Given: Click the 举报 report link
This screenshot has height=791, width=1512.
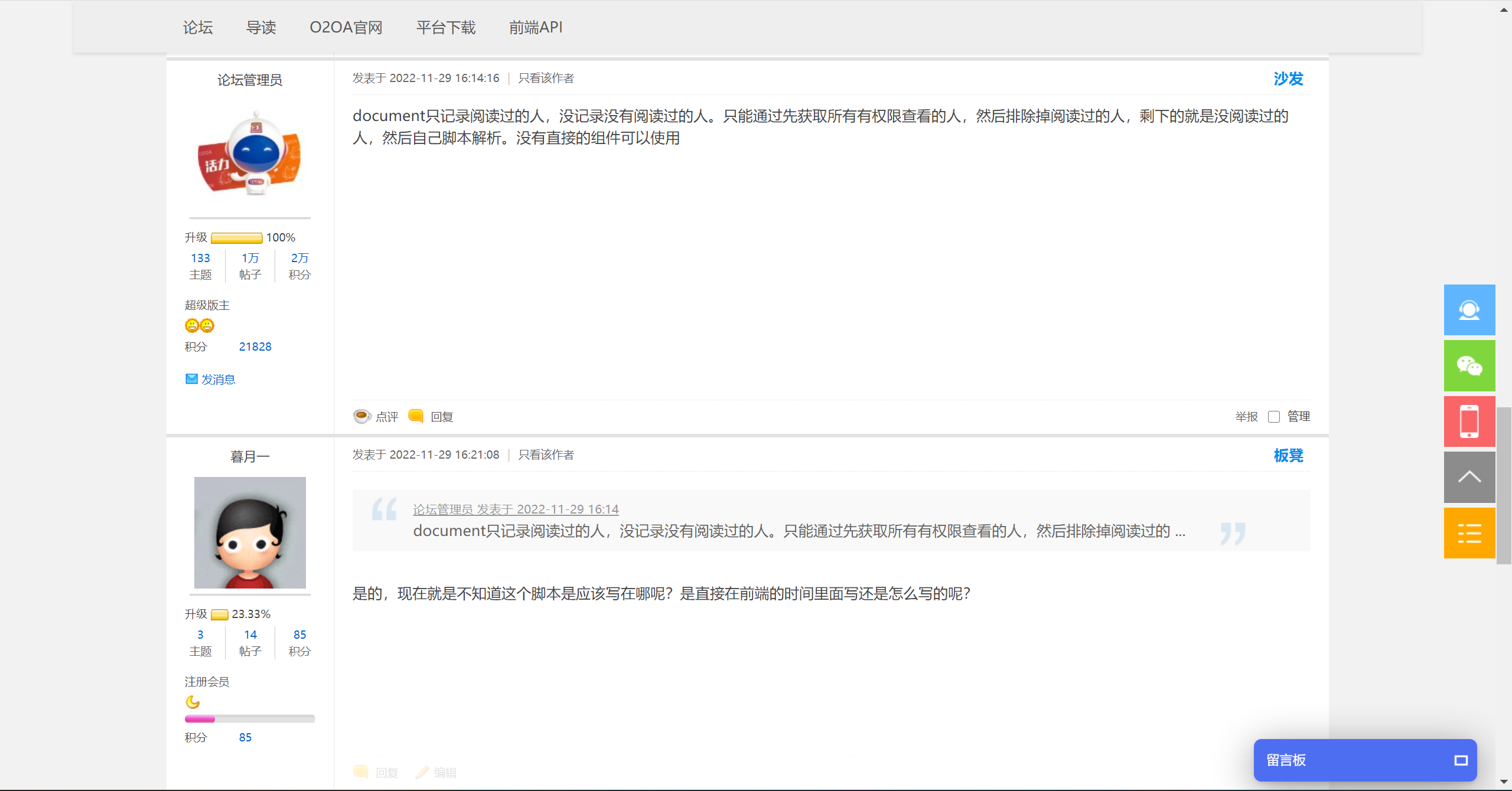Looking at the screenshot, I should pyautogui.click(x=1246, y=417).
